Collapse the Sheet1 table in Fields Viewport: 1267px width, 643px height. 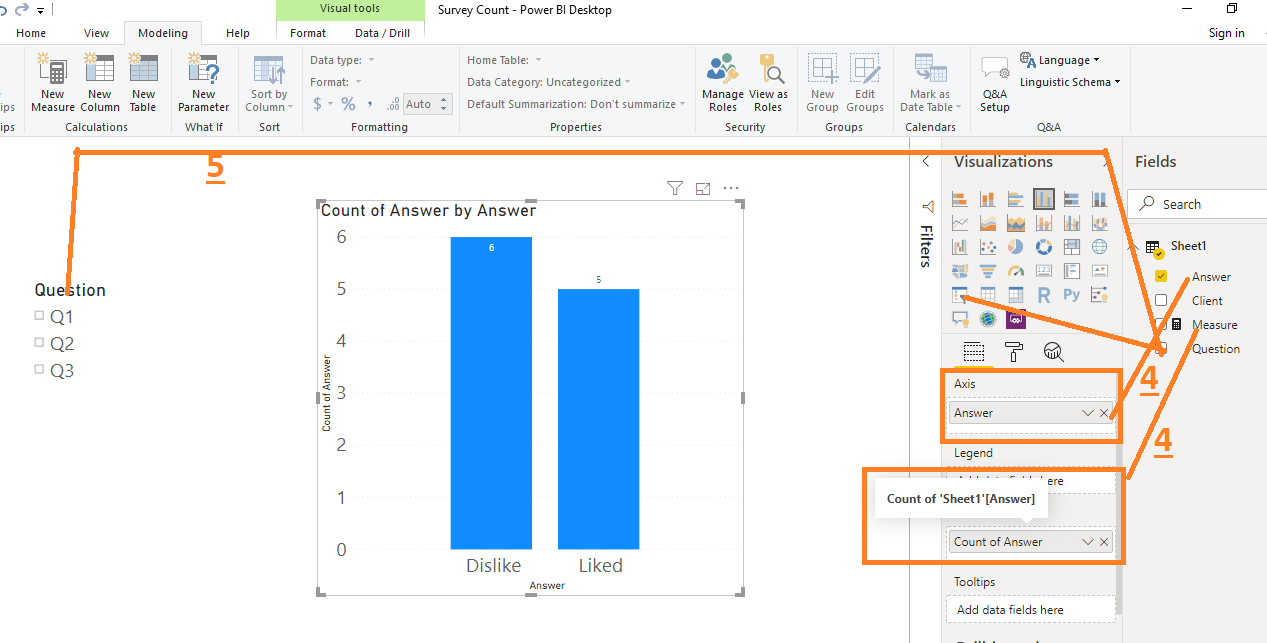coord(1135,246)
